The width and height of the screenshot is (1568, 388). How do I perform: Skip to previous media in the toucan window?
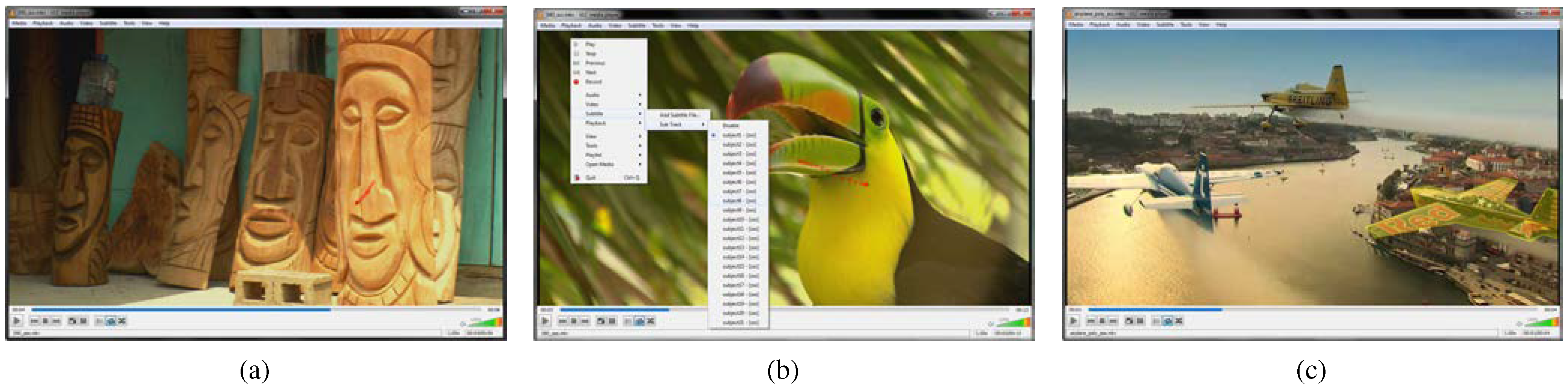[563, 321]
